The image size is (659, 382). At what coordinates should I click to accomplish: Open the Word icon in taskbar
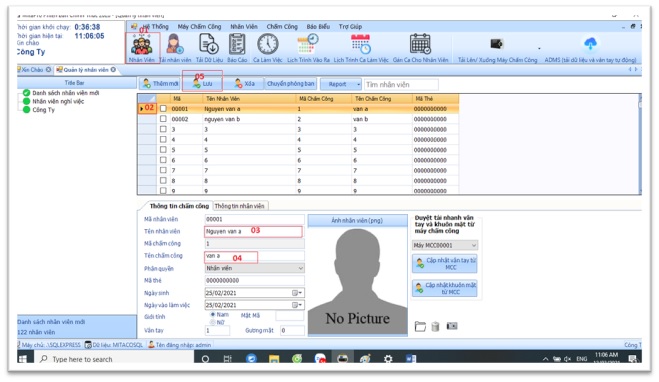point(411,359)
